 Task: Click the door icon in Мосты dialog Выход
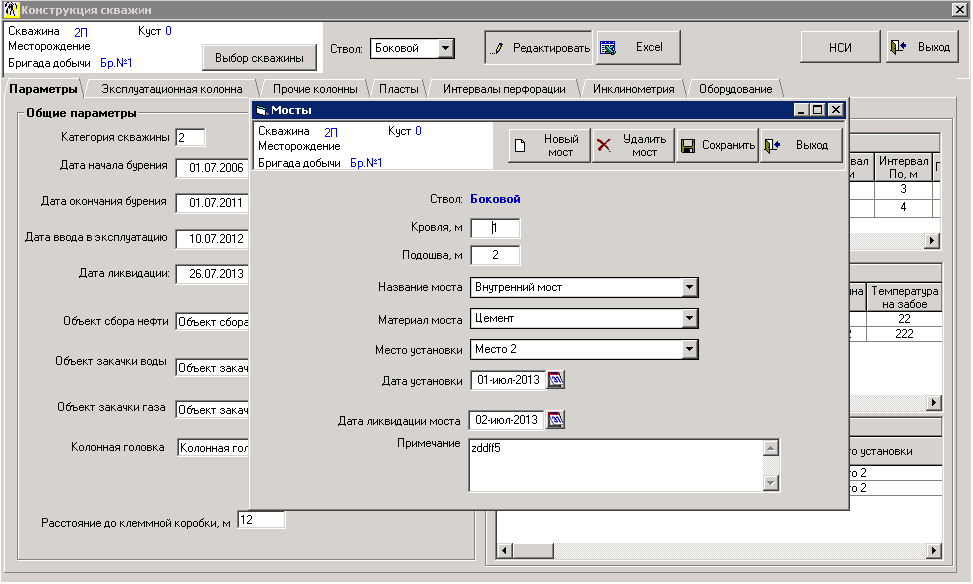(x=772, y=145)
